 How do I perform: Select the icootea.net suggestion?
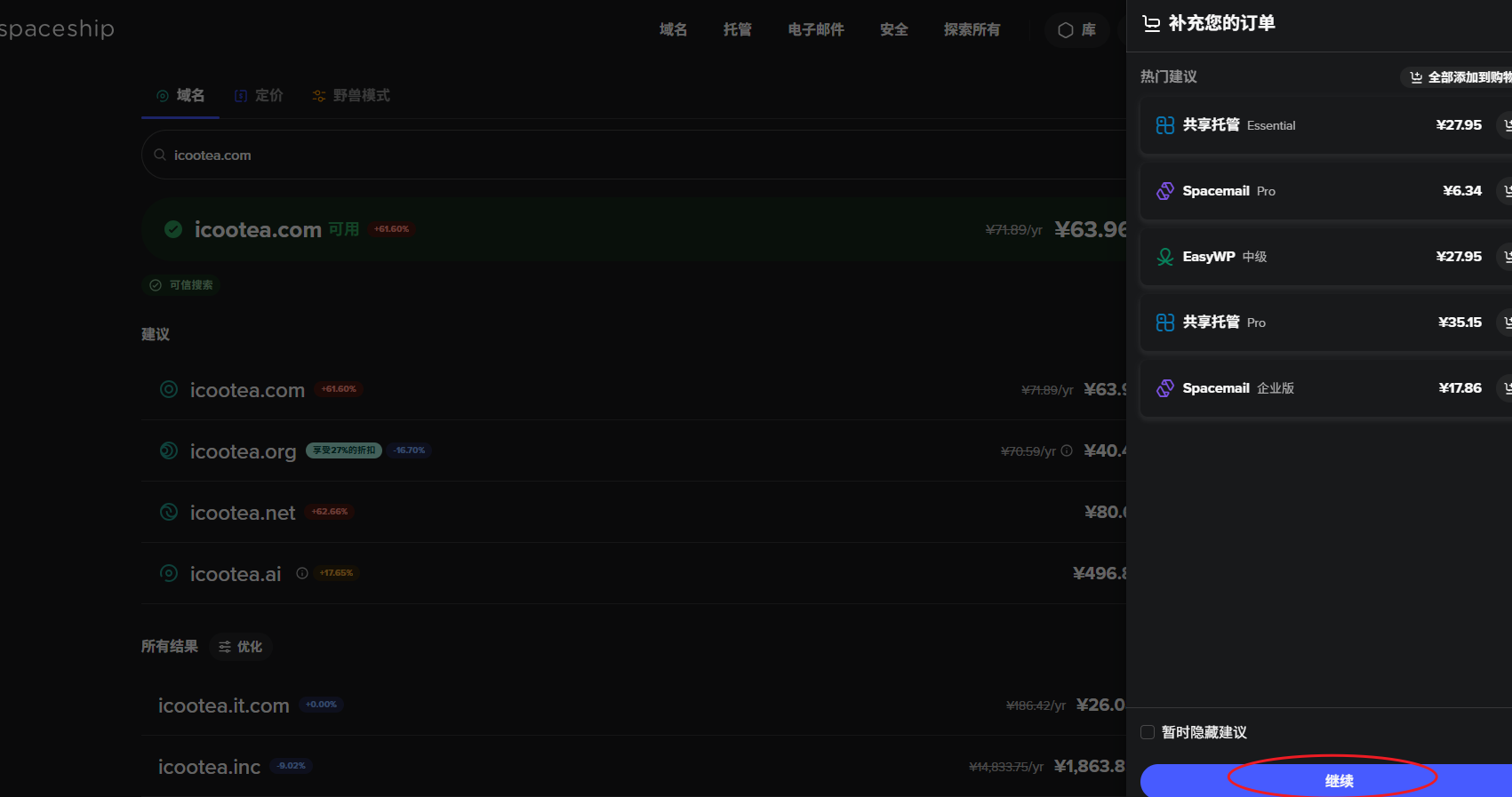[x=634, y=512]
